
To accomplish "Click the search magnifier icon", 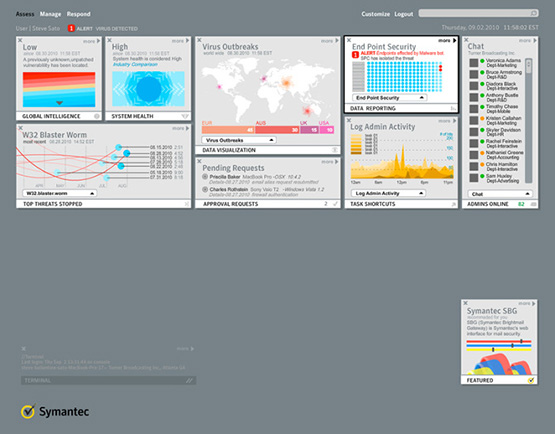I will pyautogui.click(x=533, y=13).
